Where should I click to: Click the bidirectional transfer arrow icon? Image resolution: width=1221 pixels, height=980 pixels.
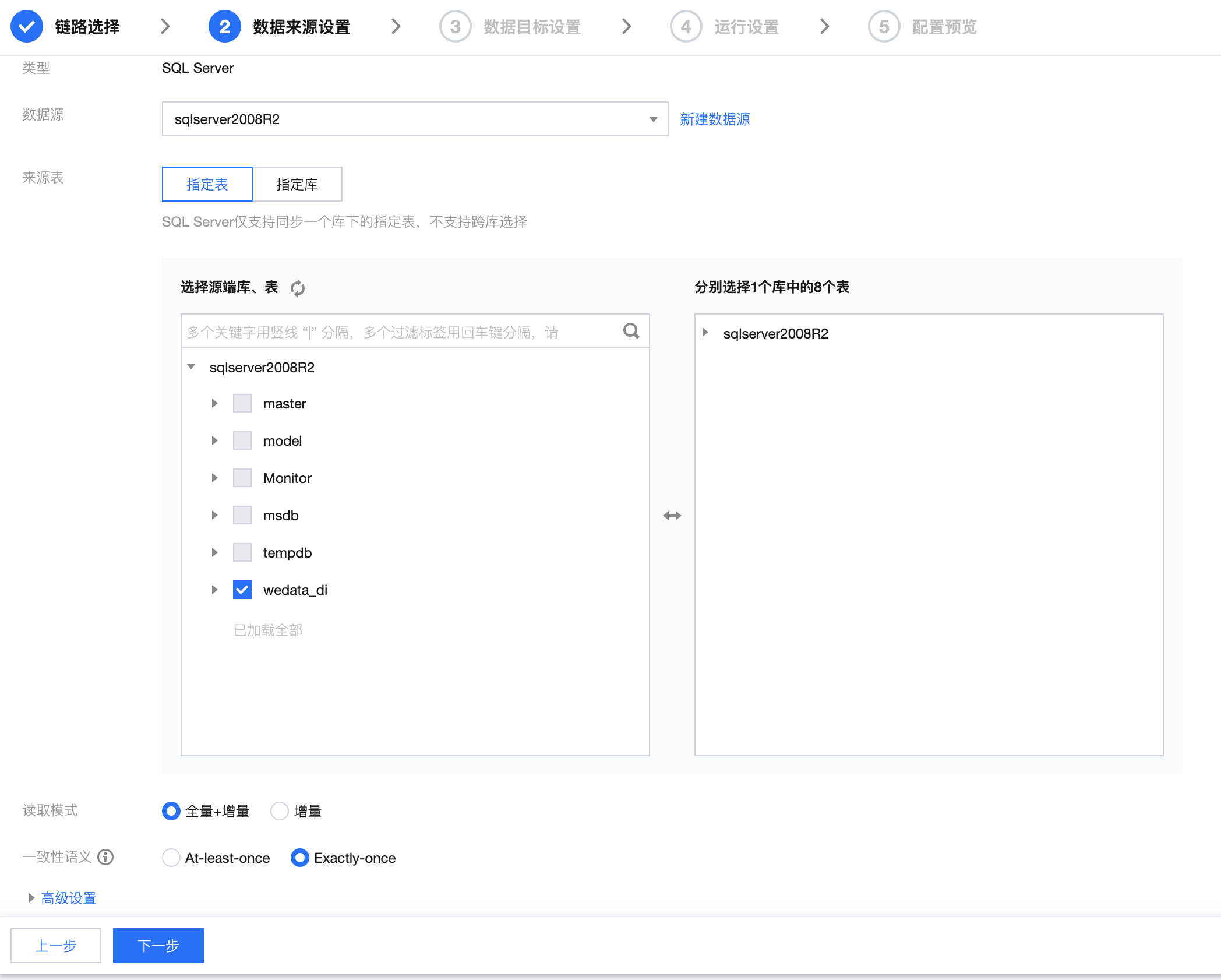672,516
